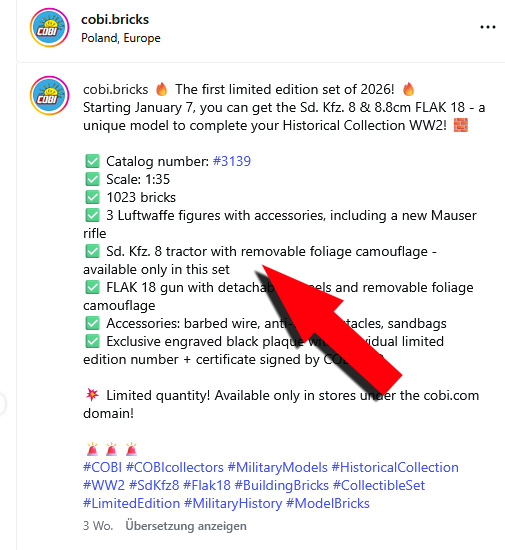Viewport: 505px width, 550px height.
Task: Open the #MilitaryModels hashtag
Action: (278, 468)
